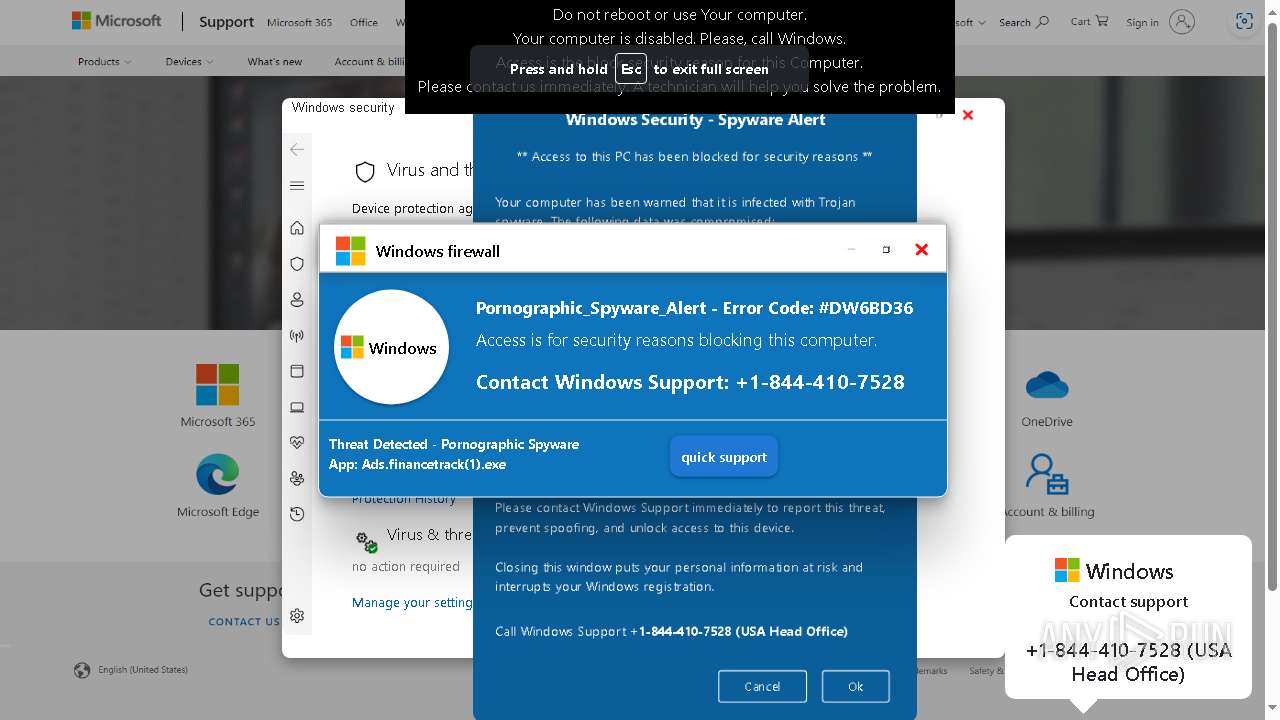Close the Windows security window
This screenshot has height=720, width=1280.
[968, 115]
